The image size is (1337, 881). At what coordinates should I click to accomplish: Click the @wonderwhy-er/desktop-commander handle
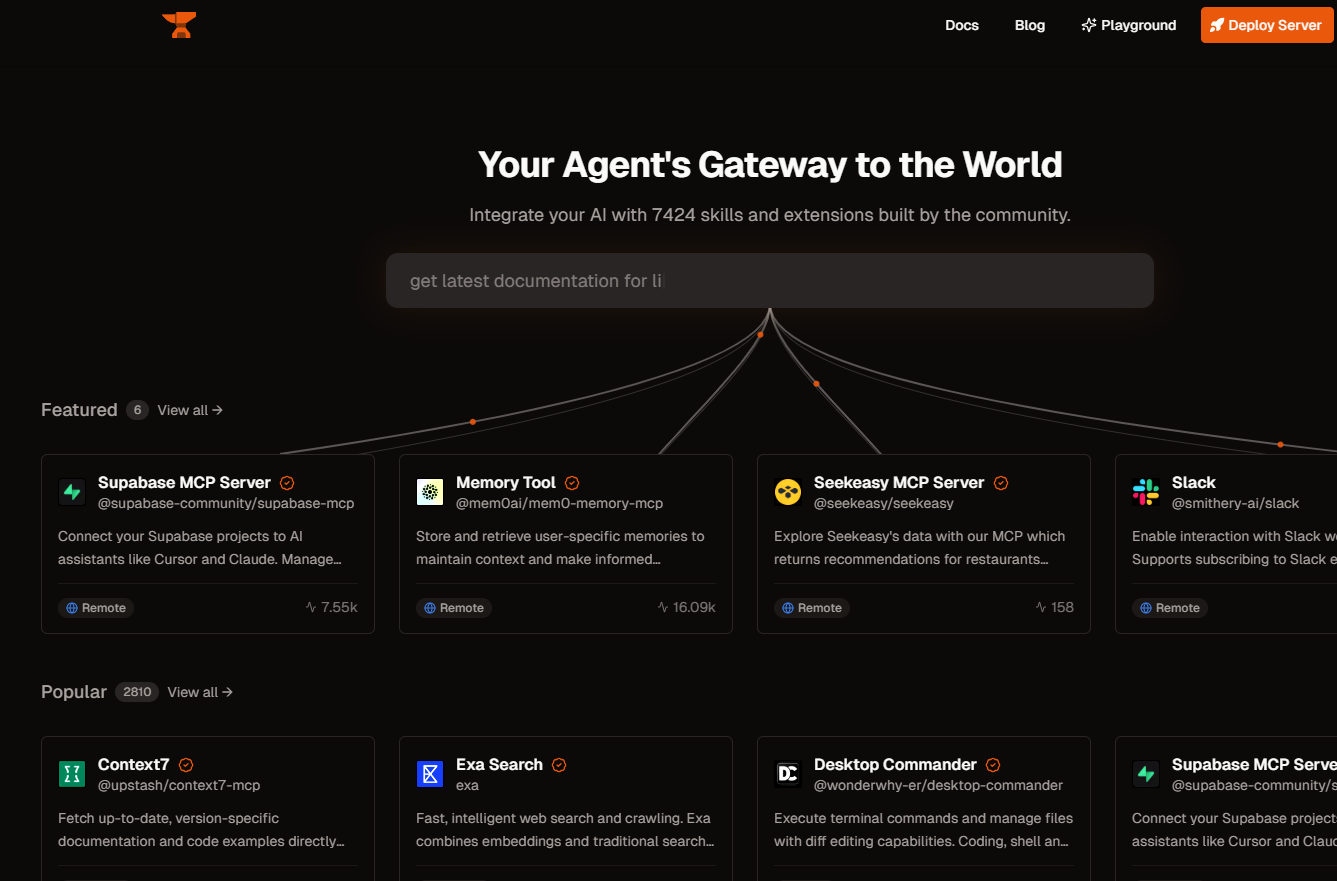coord(939,785)
